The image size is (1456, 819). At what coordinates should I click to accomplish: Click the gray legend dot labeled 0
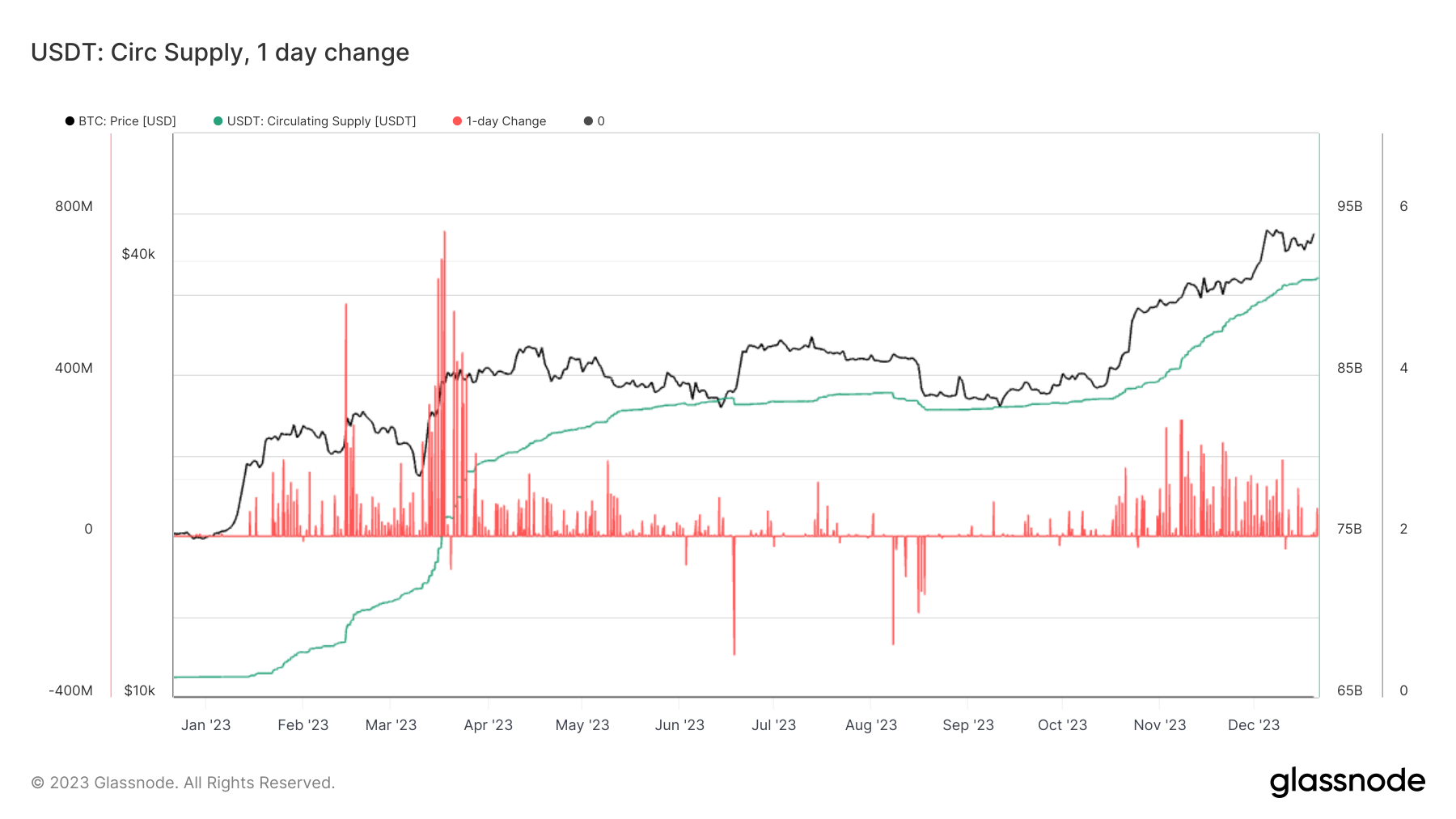[588, 121]
